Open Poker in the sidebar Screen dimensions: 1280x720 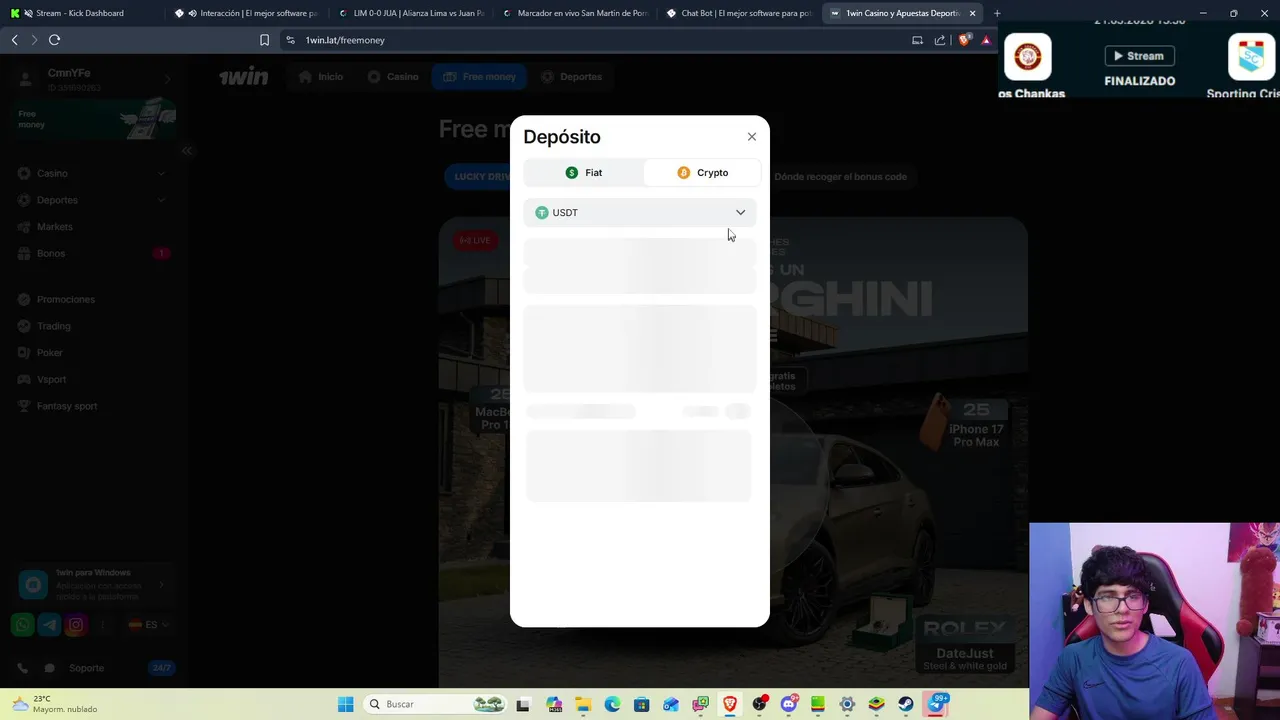coord(49,353)
